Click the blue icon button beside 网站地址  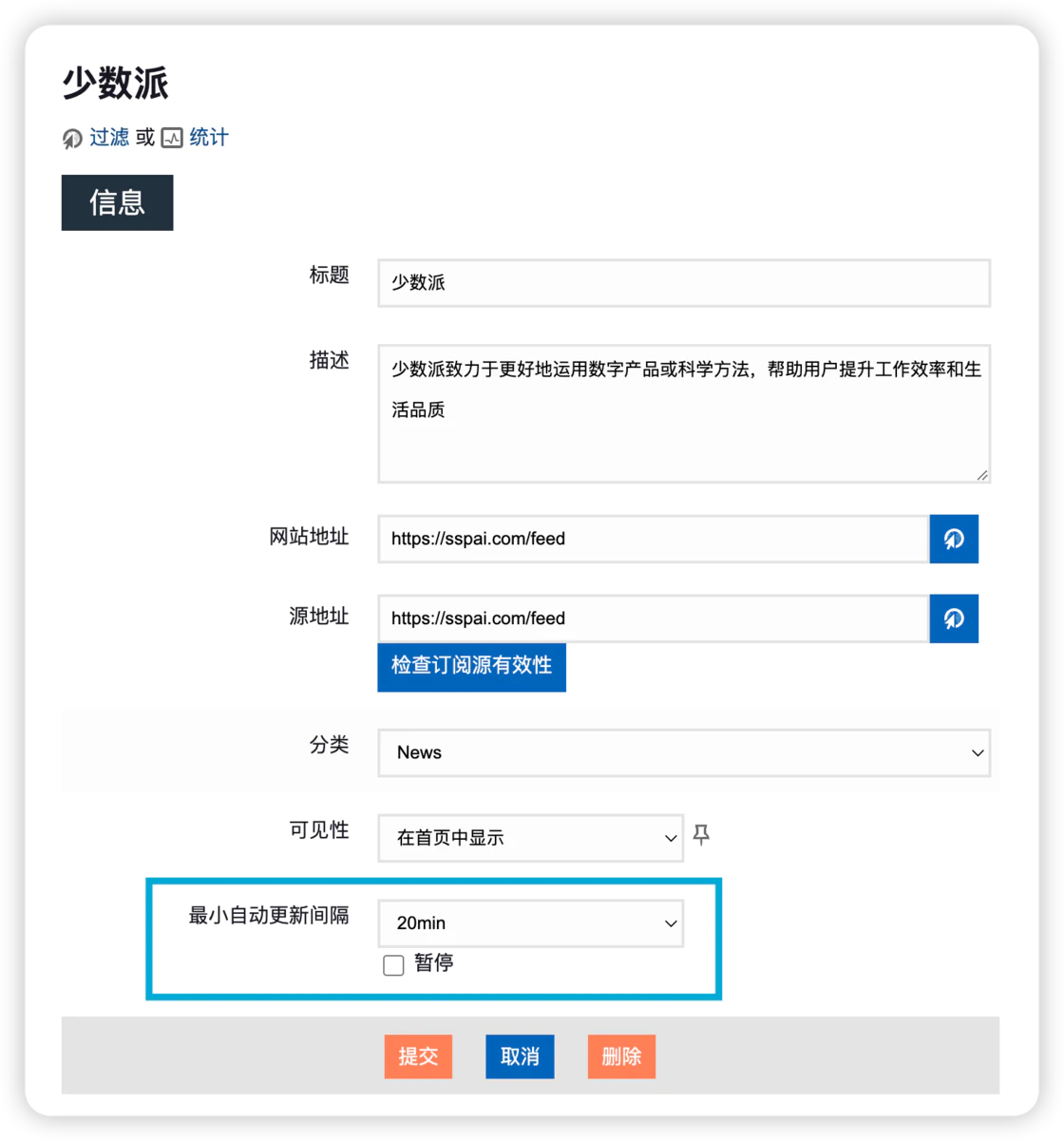[953, 539]
